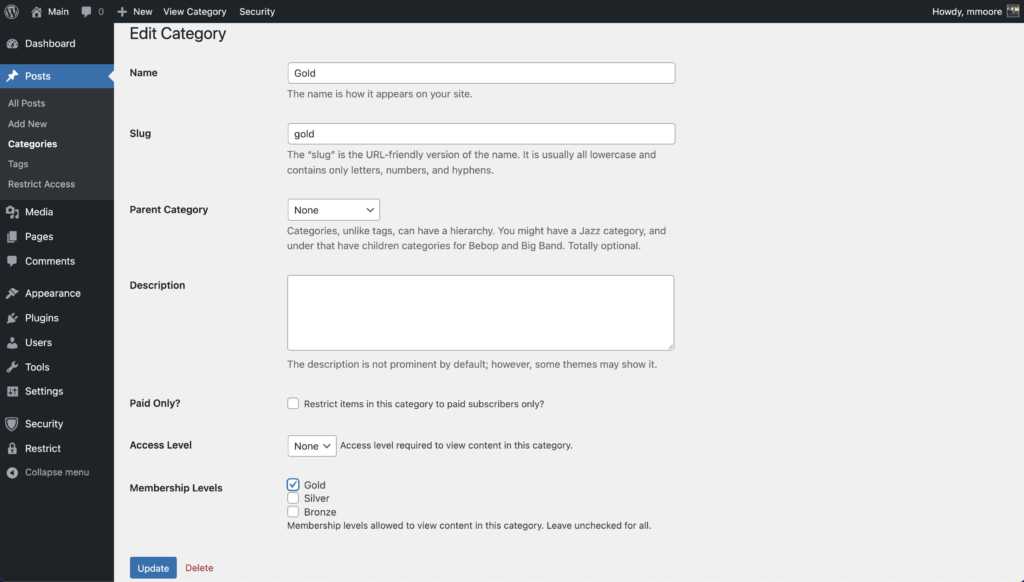Click the Membership Levels label

pos(176,488)
